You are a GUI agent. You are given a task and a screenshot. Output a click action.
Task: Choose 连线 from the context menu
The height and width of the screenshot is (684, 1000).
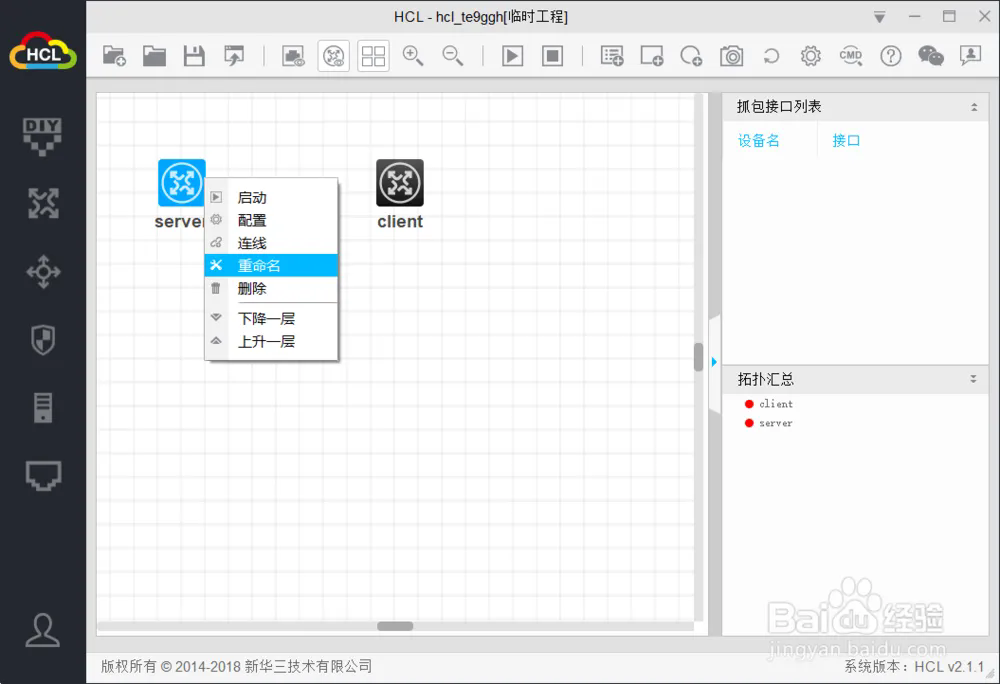point(271,243)
